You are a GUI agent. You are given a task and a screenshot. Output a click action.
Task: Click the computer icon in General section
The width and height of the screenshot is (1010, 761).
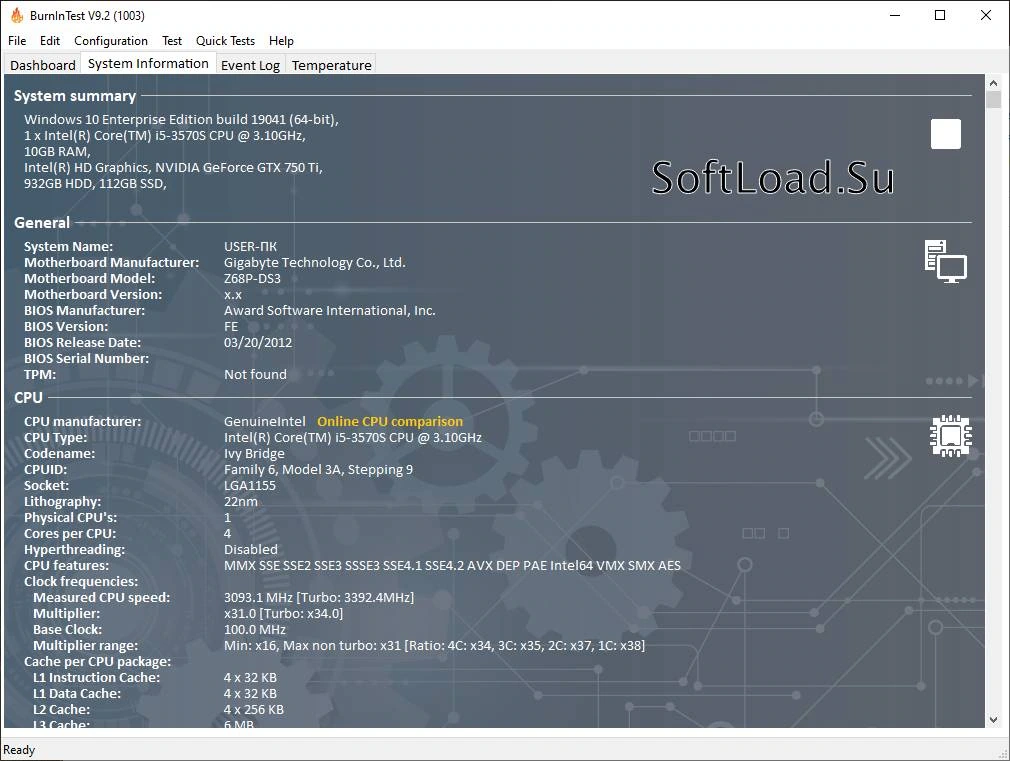pos(946,261)
